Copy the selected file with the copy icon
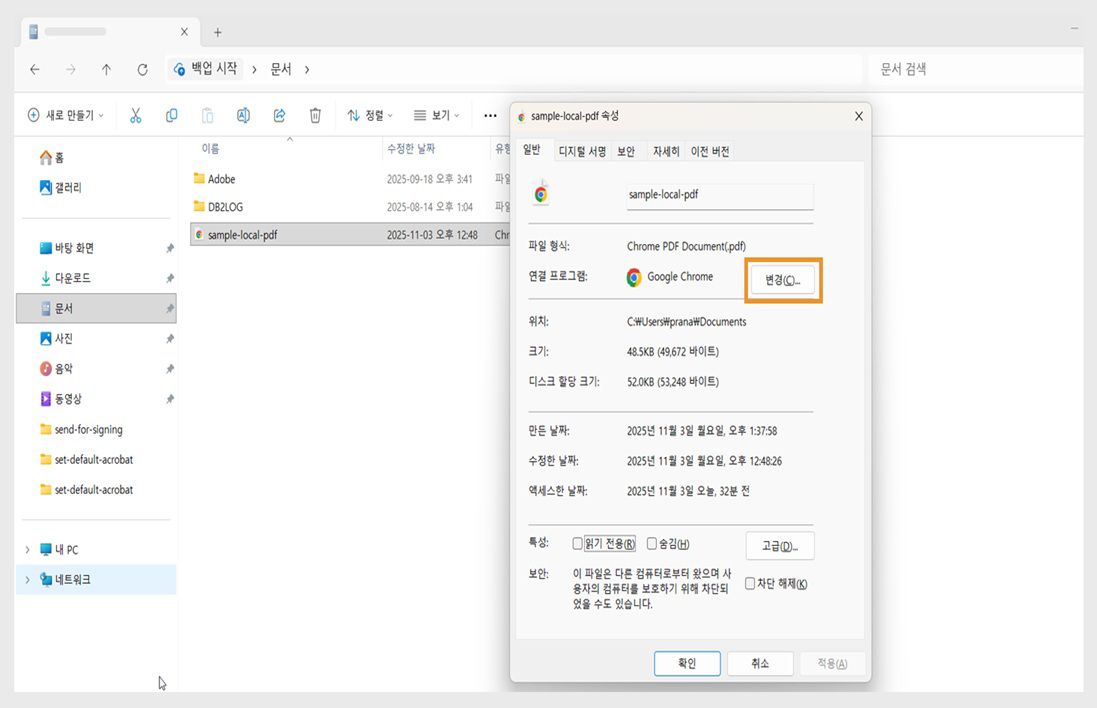 pos(171,115)
